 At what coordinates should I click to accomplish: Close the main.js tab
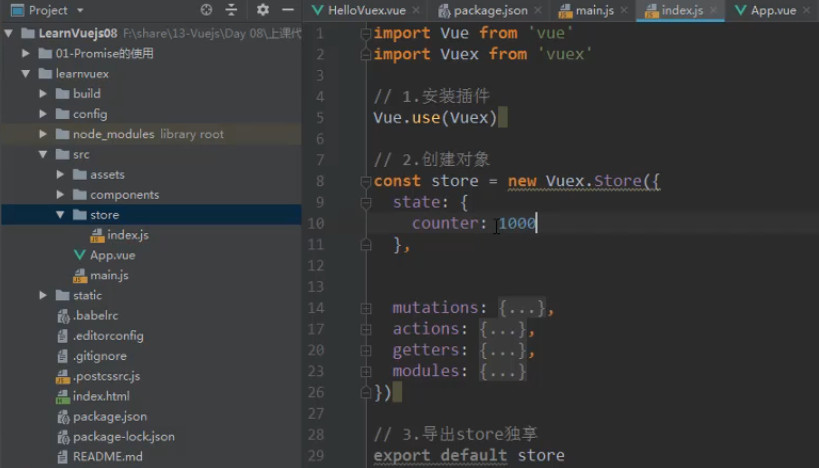click(x=624, y=10)
